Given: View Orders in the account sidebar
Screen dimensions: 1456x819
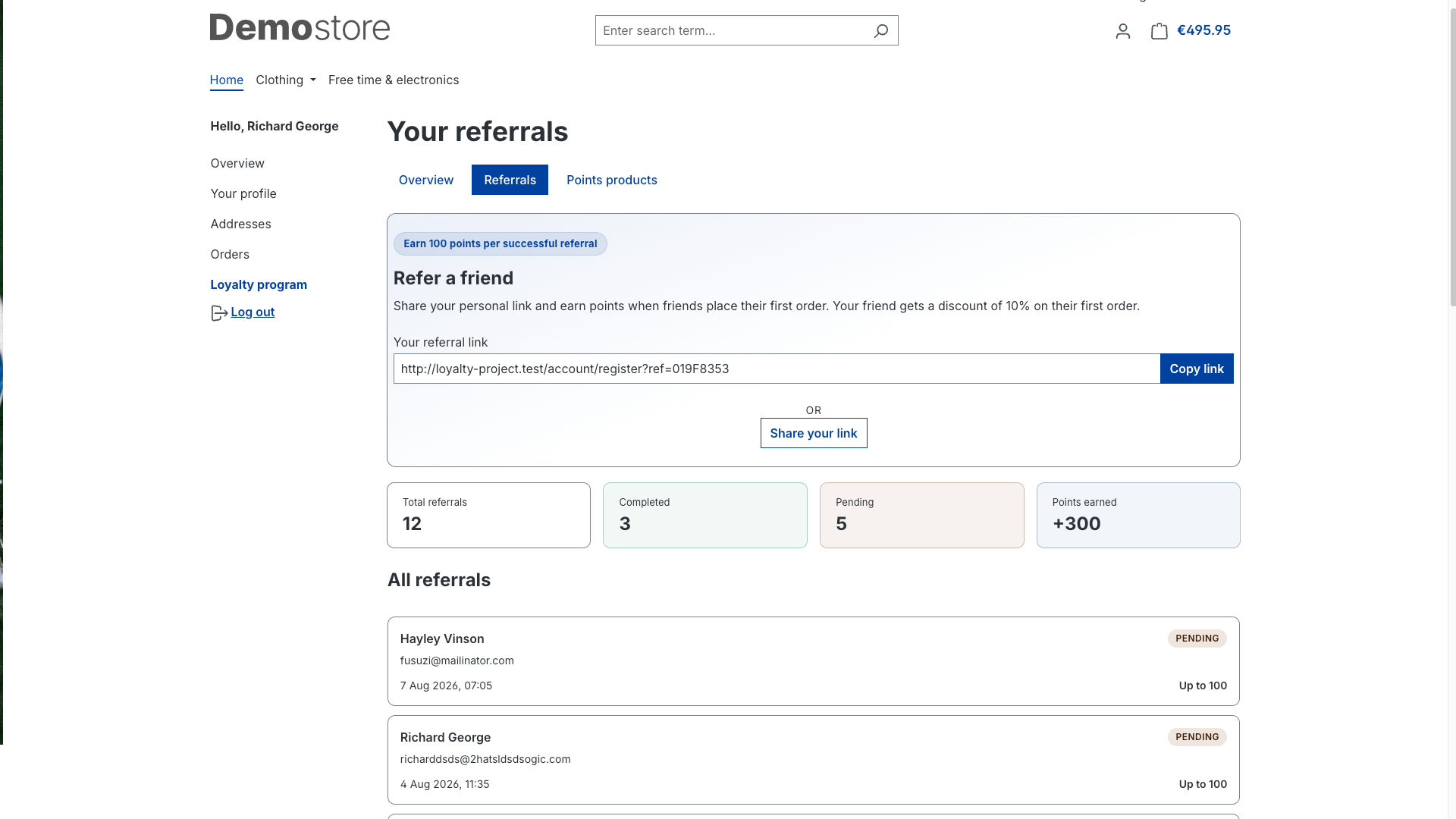Looking at the screenshot, I should click(x=230, y=254).
